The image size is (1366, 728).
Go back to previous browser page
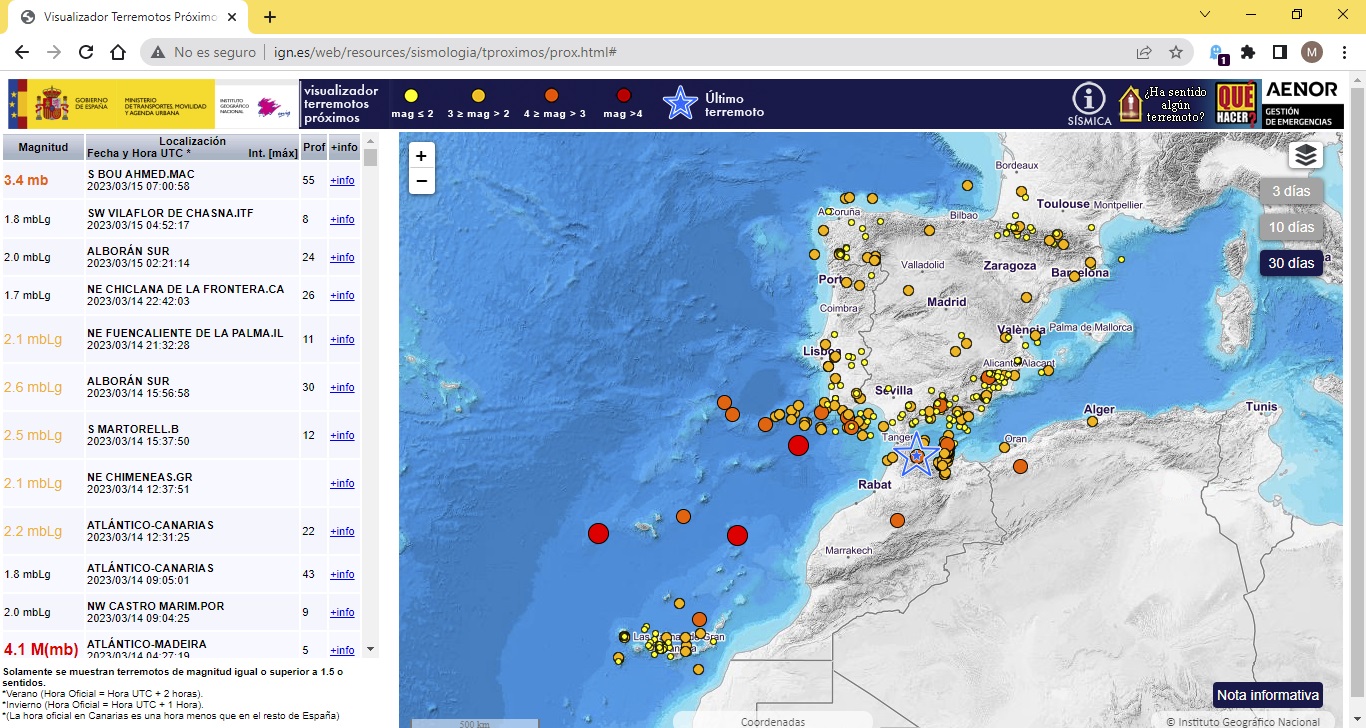[22, 52]
